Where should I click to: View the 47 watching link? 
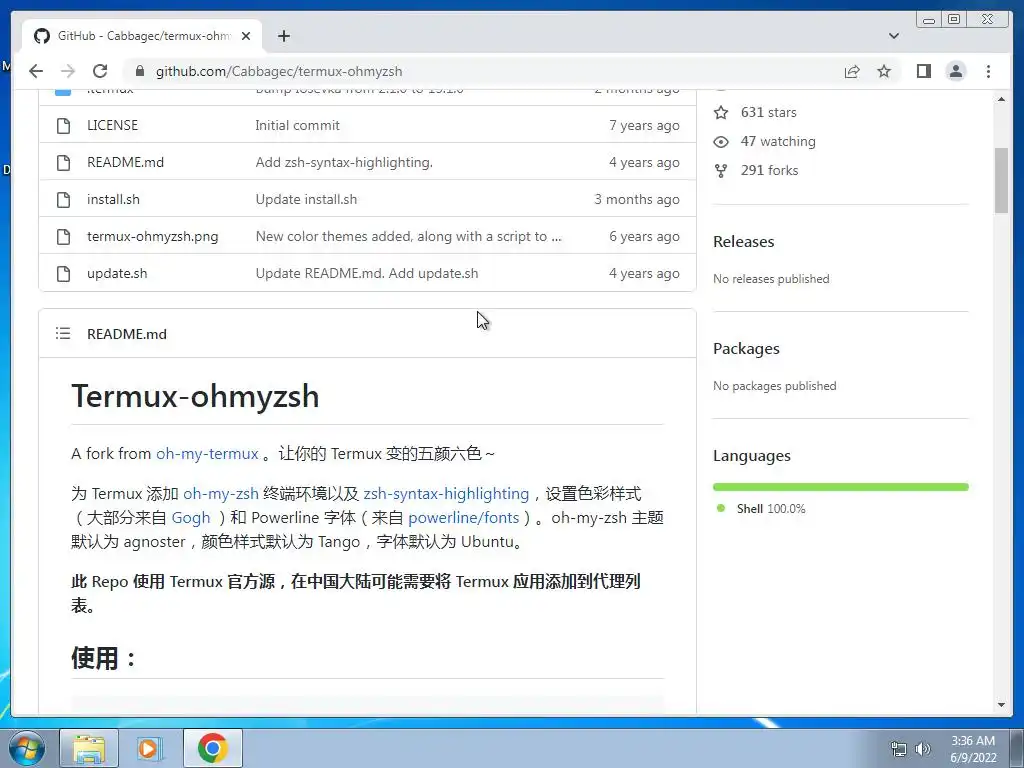[x=778, y=141]
